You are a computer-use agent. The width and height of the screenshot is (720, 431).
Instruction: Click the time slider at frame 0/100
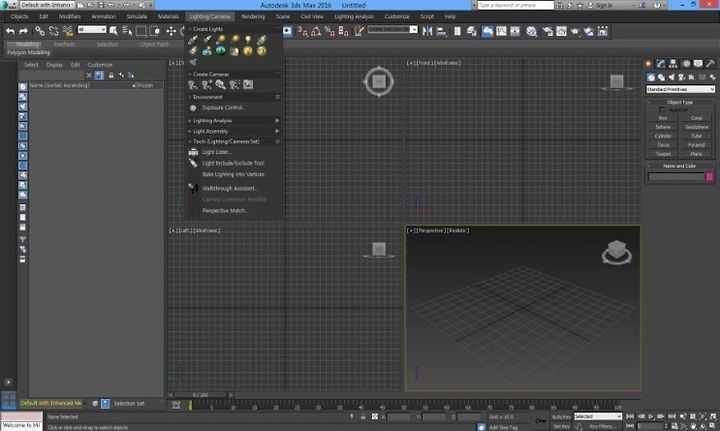coord(200,395)
